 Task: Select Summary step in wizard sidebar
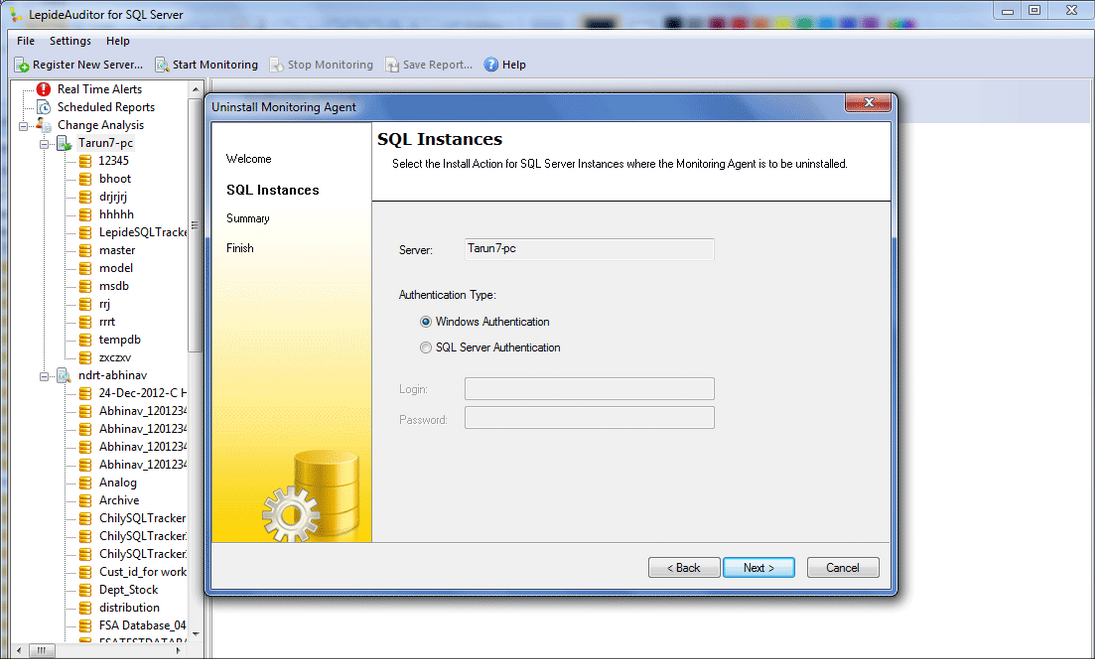(x=247, y=219)
